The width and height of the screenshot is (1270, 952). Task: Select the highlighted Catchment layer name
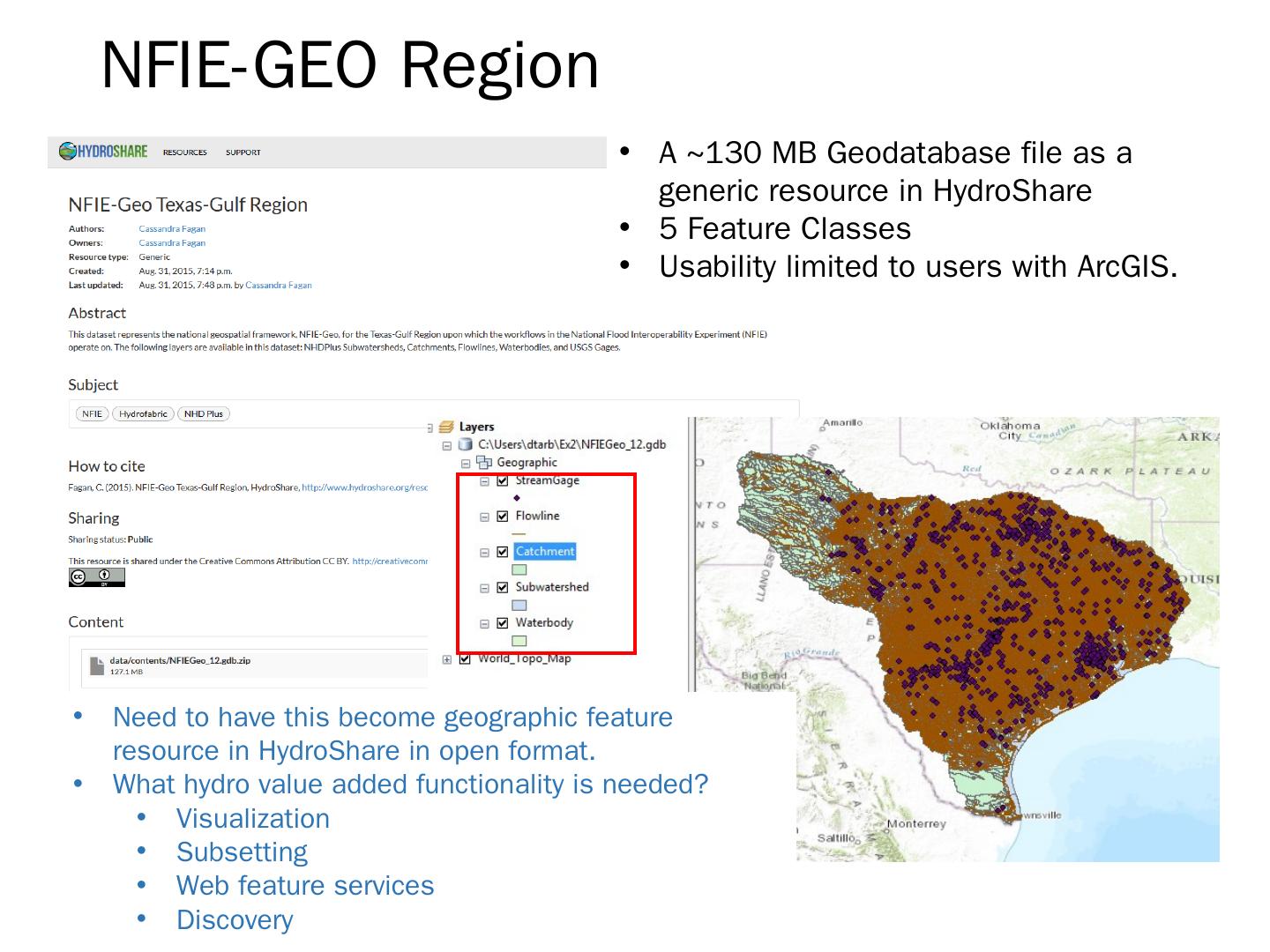544,552
